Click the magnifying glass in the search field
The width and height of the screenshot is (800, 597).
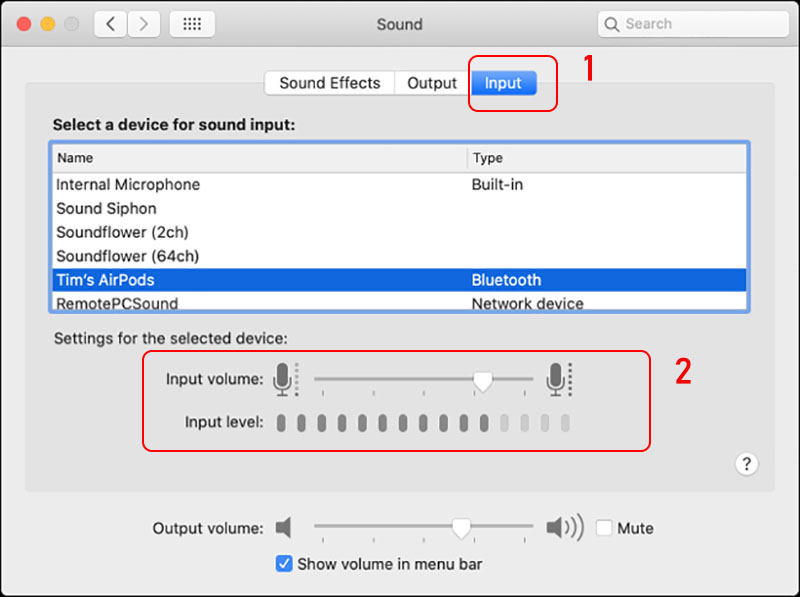[613, 23]
